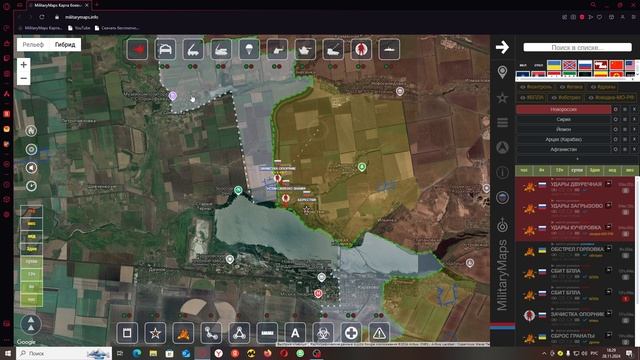The image size is (640, 360).
Task: Select the warship icon in top toolbar
Action: pyautogui.click(x=389, y=49)
